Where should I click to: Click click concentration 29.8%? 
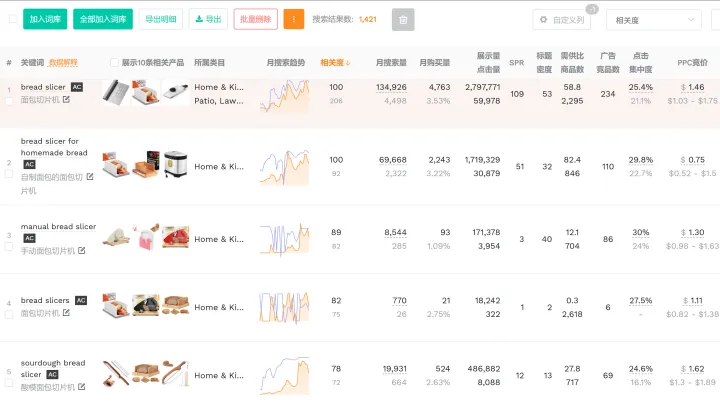[641, 160]
